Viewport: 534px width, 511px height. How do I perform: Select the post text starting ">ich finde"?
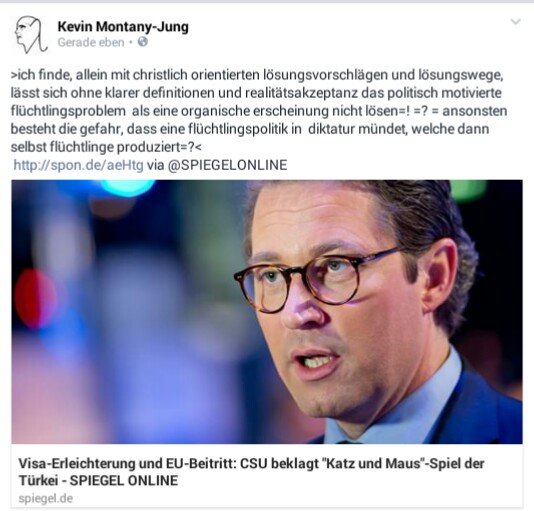point(259,111)
